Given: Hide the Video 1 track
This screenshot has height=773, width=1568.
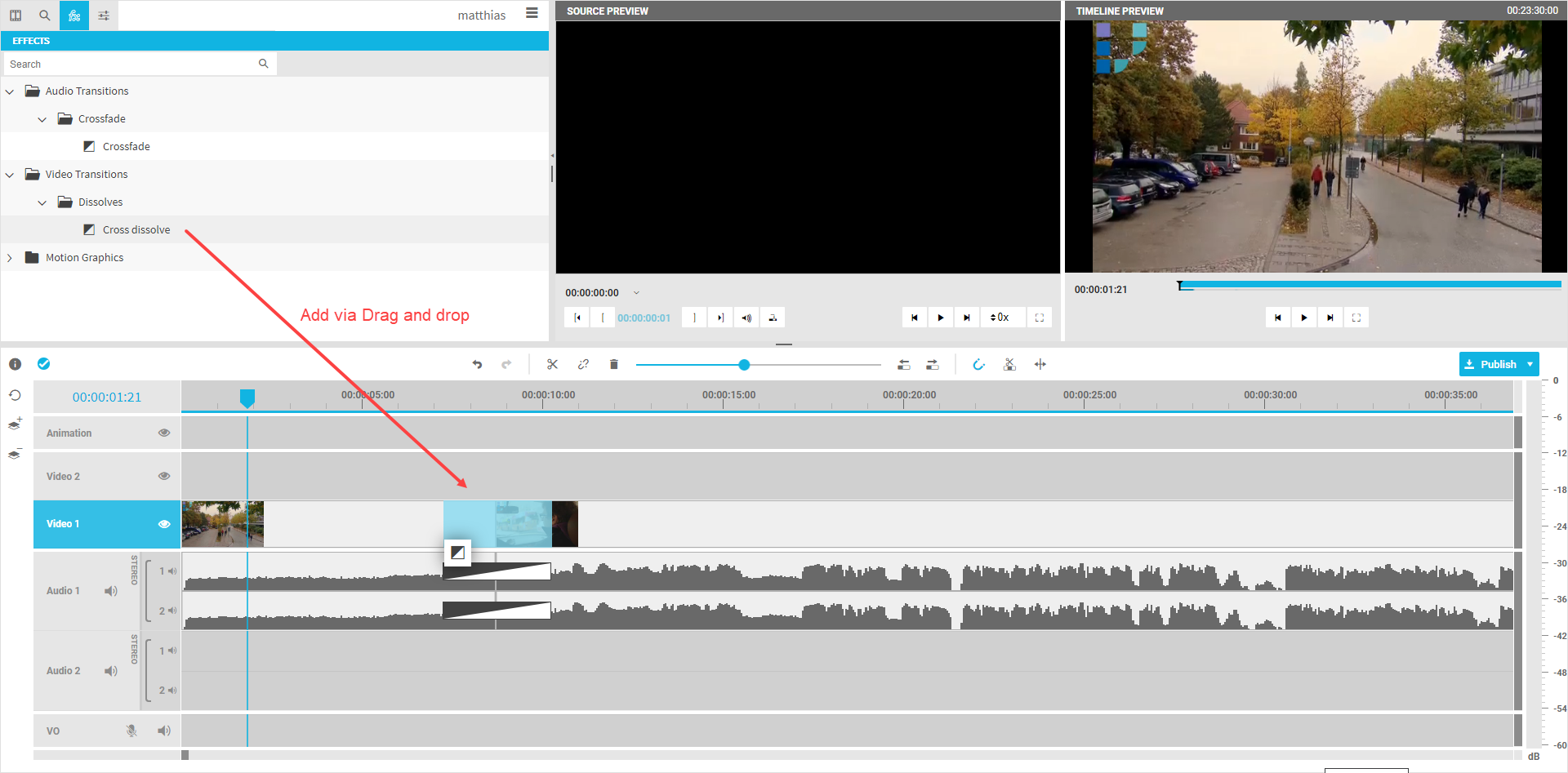Looking at the screenshot, I should coord(164,524).
